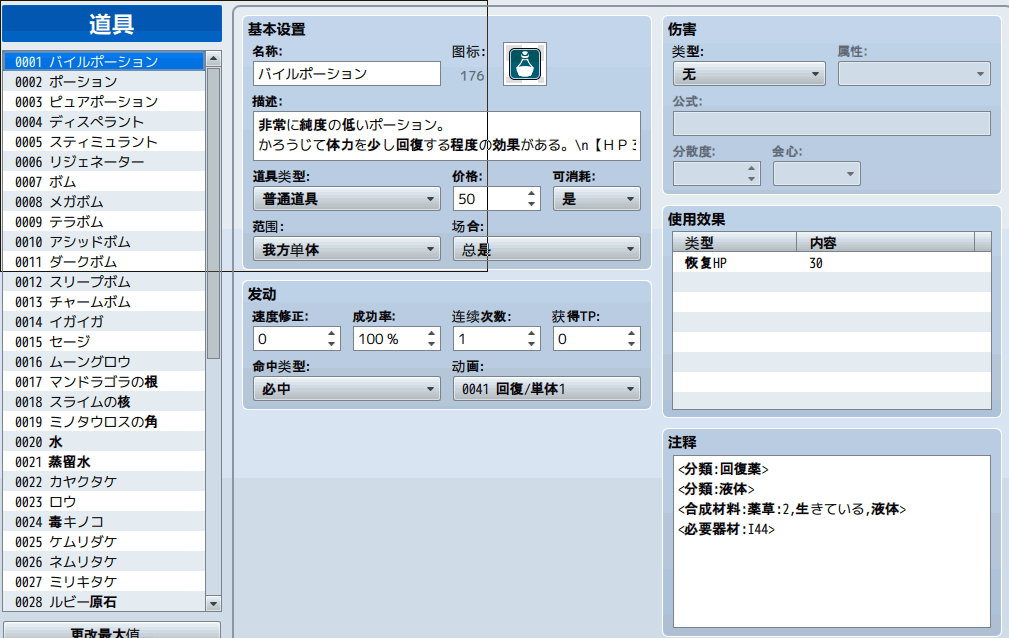Open the 范围 dropdown showing 我方单体
The height and width of the screenshot is (638, 1009).
346,249
